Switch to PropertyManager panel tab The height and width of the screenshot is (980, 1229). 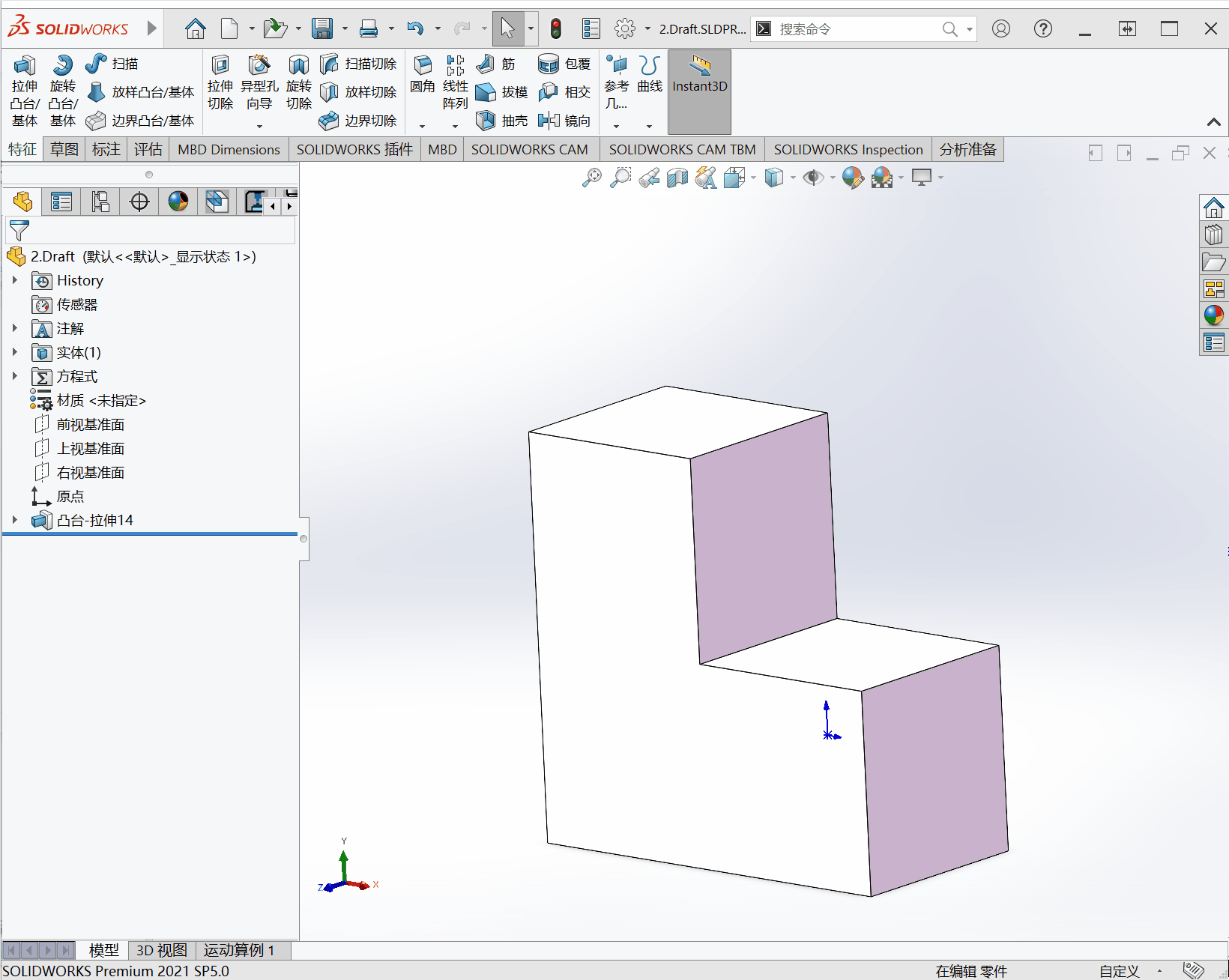61,202
